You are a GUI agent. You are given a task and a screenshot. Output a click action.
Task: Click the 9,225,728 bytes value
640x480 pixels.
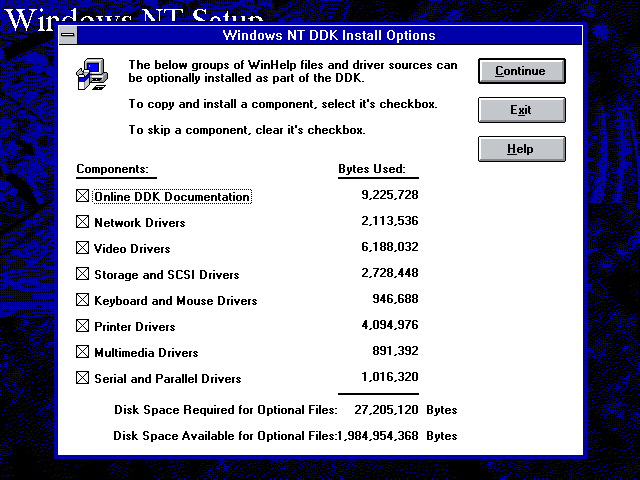(390, 195)
